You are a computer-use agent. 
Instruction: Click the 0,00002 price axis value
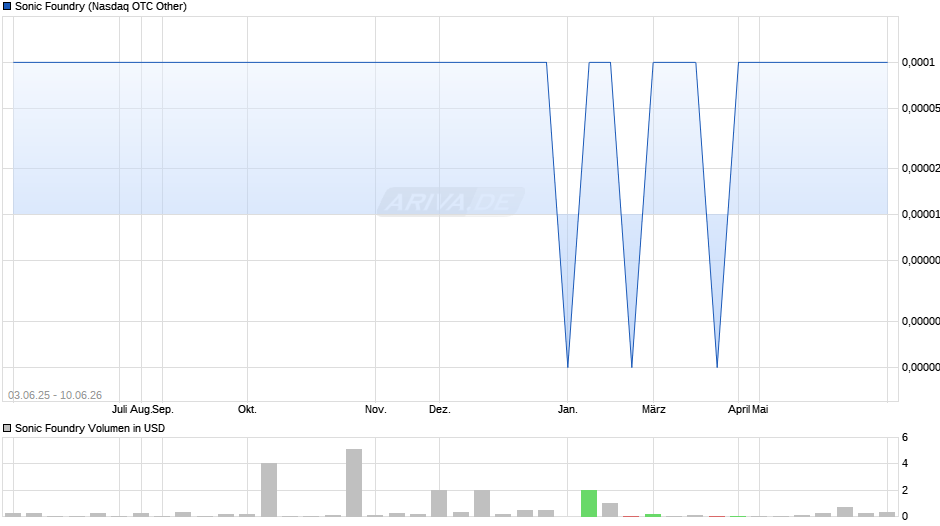tap(921, 169)
